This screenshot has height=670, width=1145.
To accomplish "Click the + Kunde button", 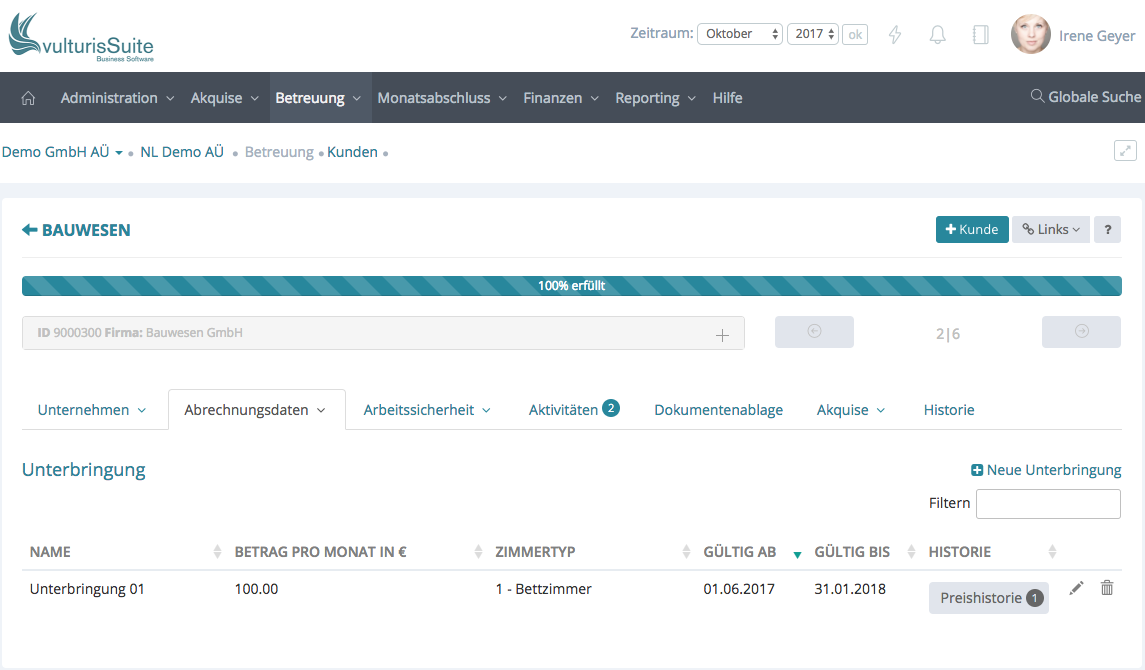I will (971, 229).
